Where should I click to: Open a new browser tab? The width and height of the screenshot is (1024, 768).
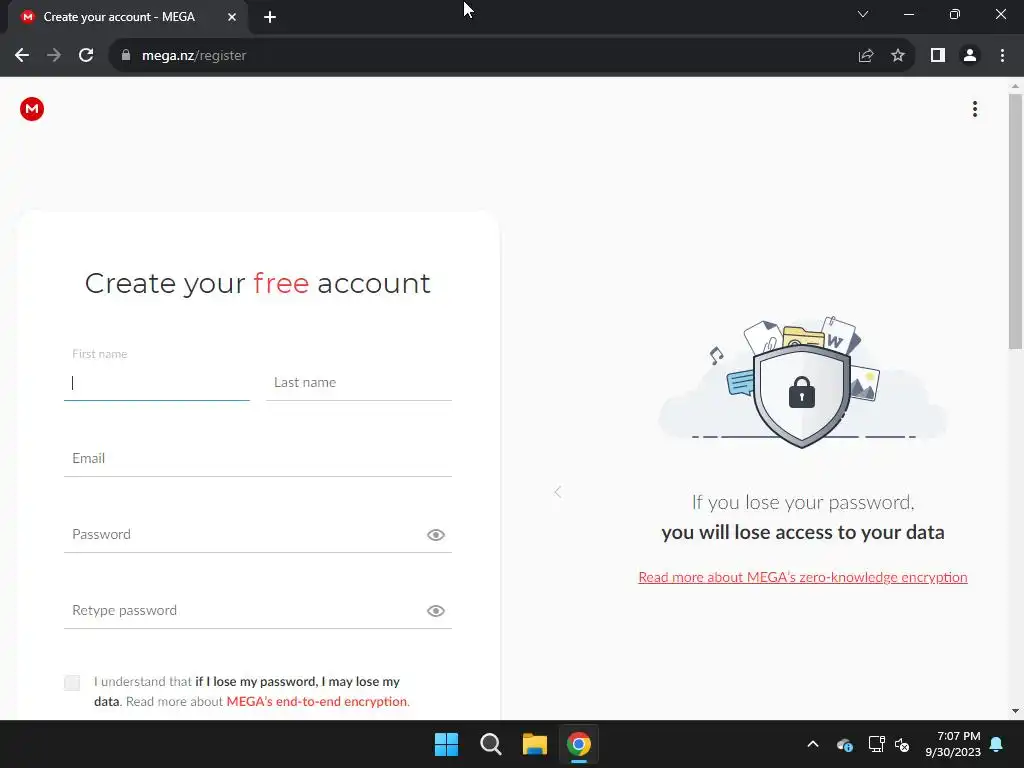point(270,17)
